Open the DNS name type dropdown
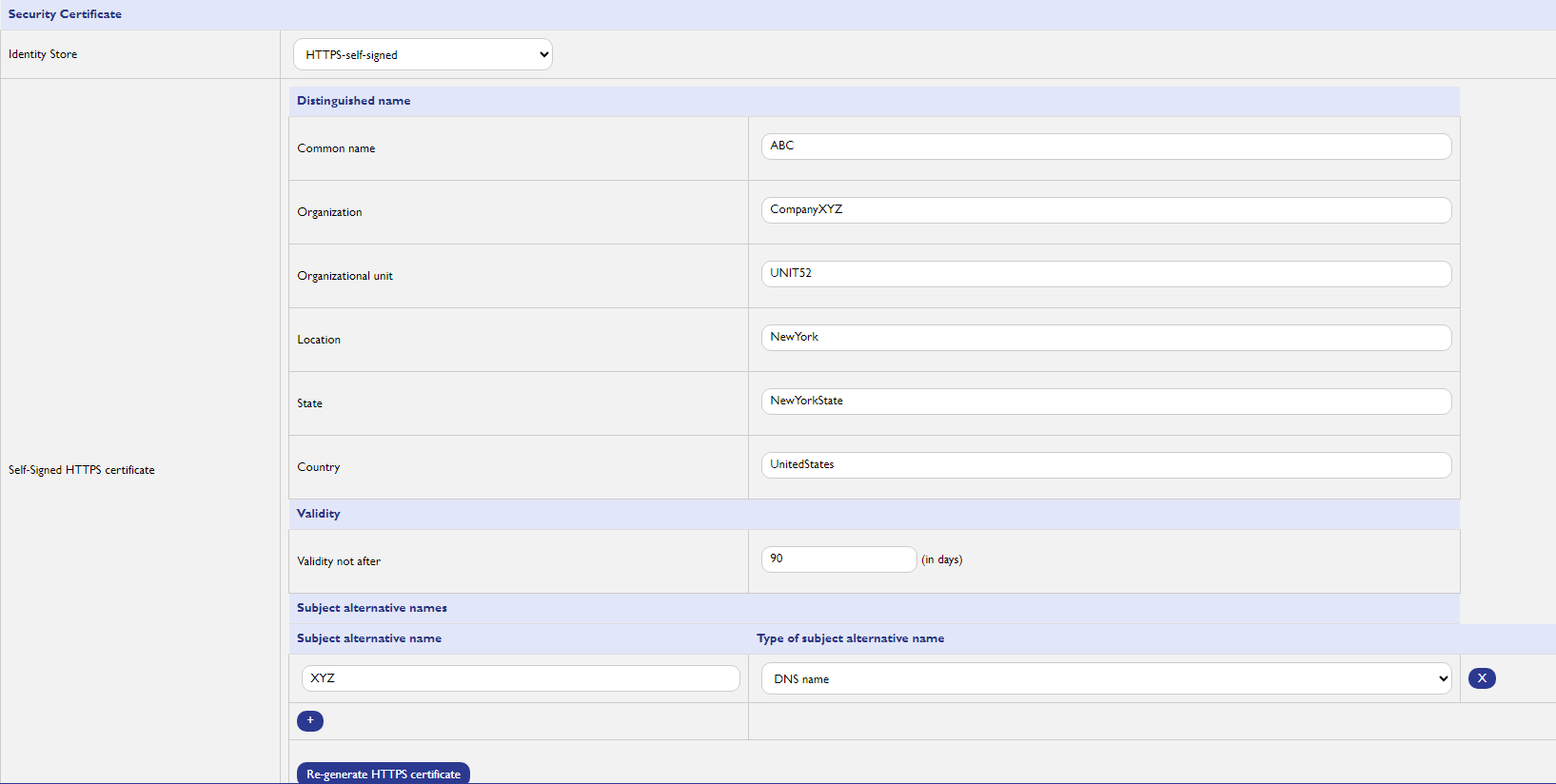This screenshot has height=784, width=1556. (x=1106, y=678)
